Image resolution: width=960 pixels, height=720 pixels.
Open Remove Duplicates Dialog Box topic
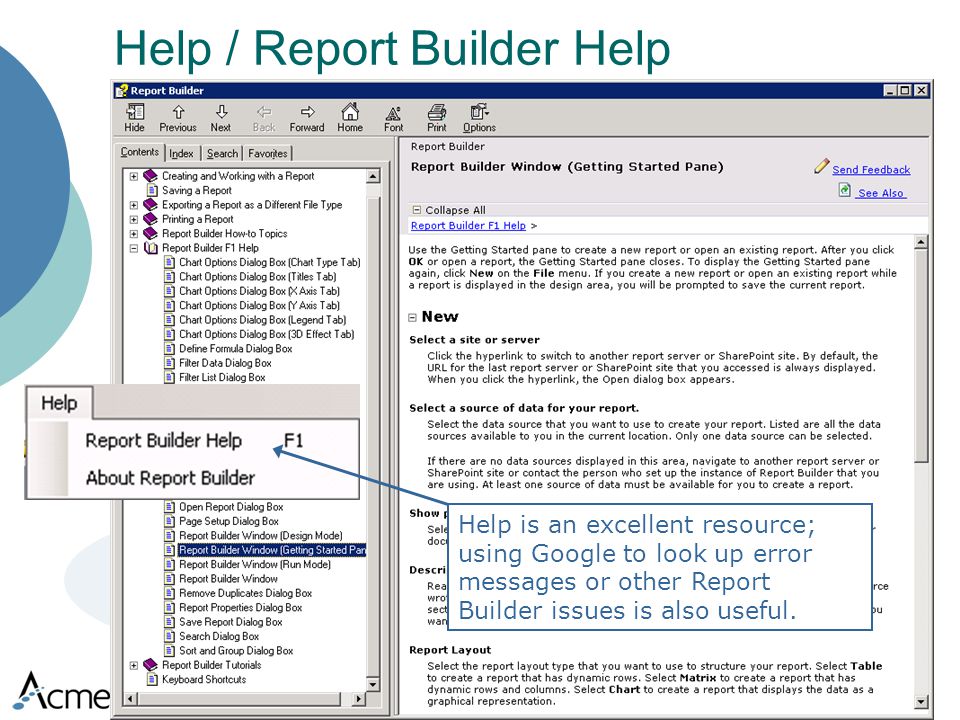(246, 593)
